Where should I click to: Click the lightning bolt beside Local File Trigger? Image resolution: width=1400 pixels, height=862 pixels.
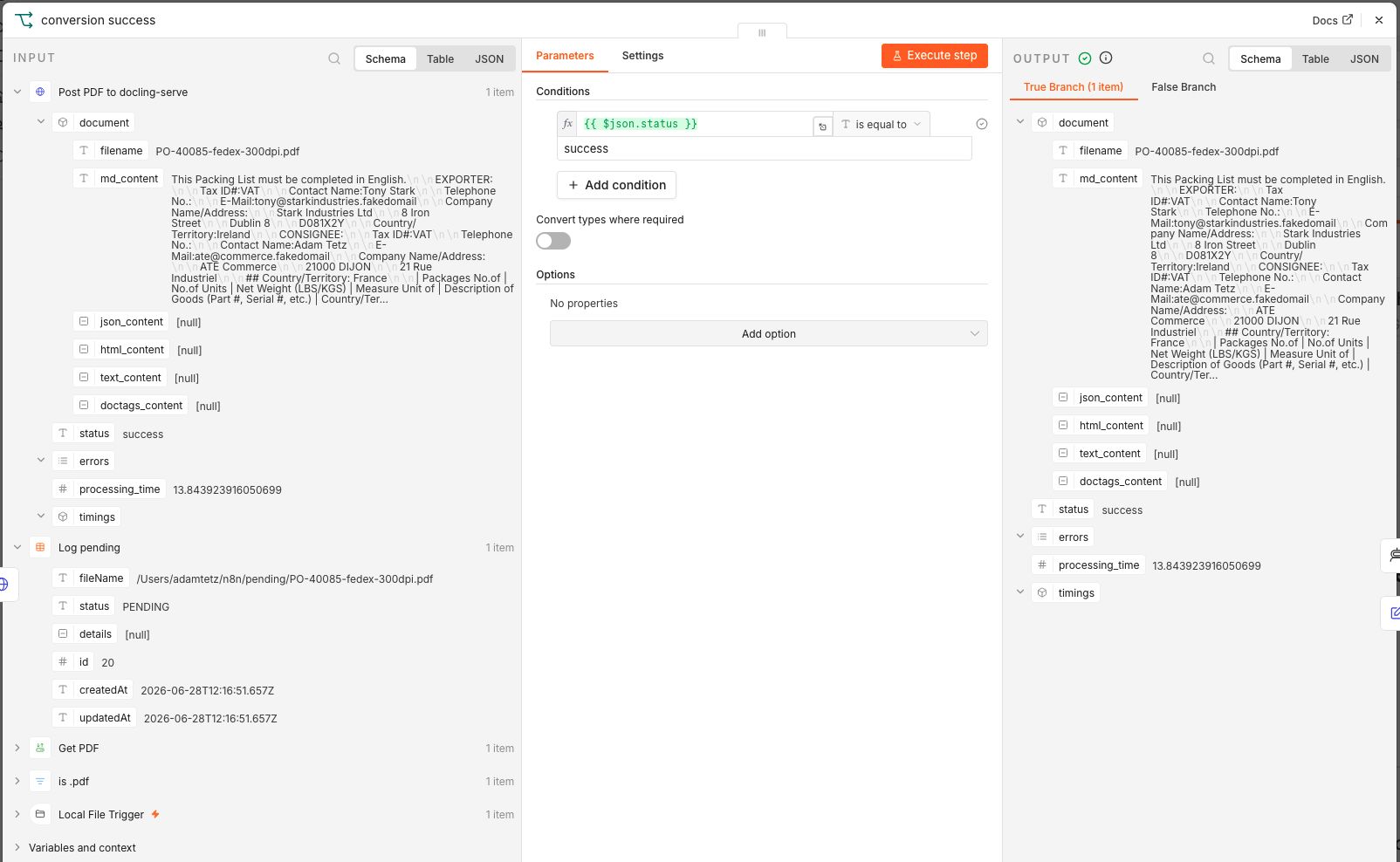point(155,814)
